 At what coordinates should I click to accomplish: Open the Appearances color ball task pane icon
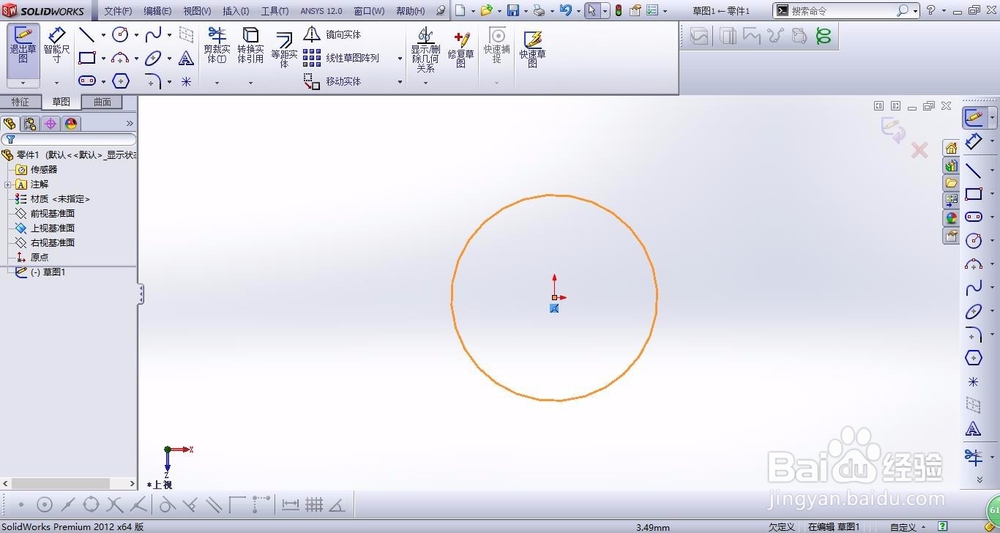pyautogui.click(x=951, y=218)
